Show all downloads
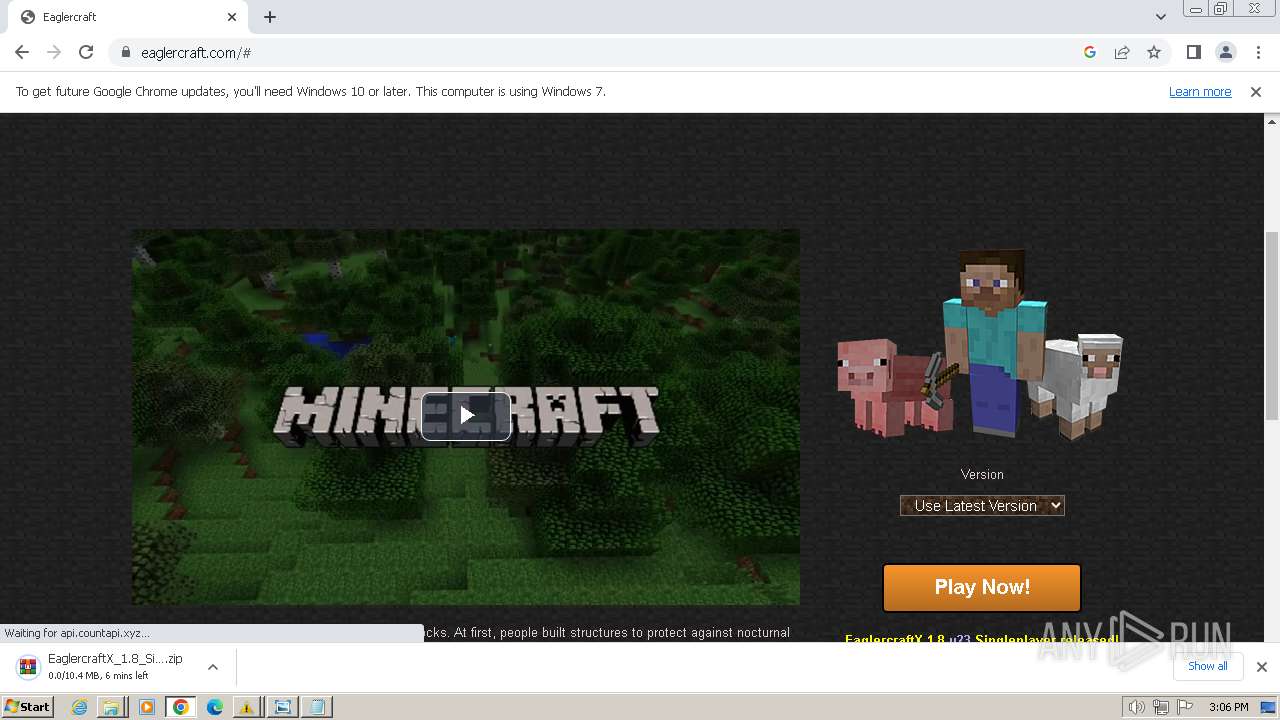 [x=1208, y=666]
